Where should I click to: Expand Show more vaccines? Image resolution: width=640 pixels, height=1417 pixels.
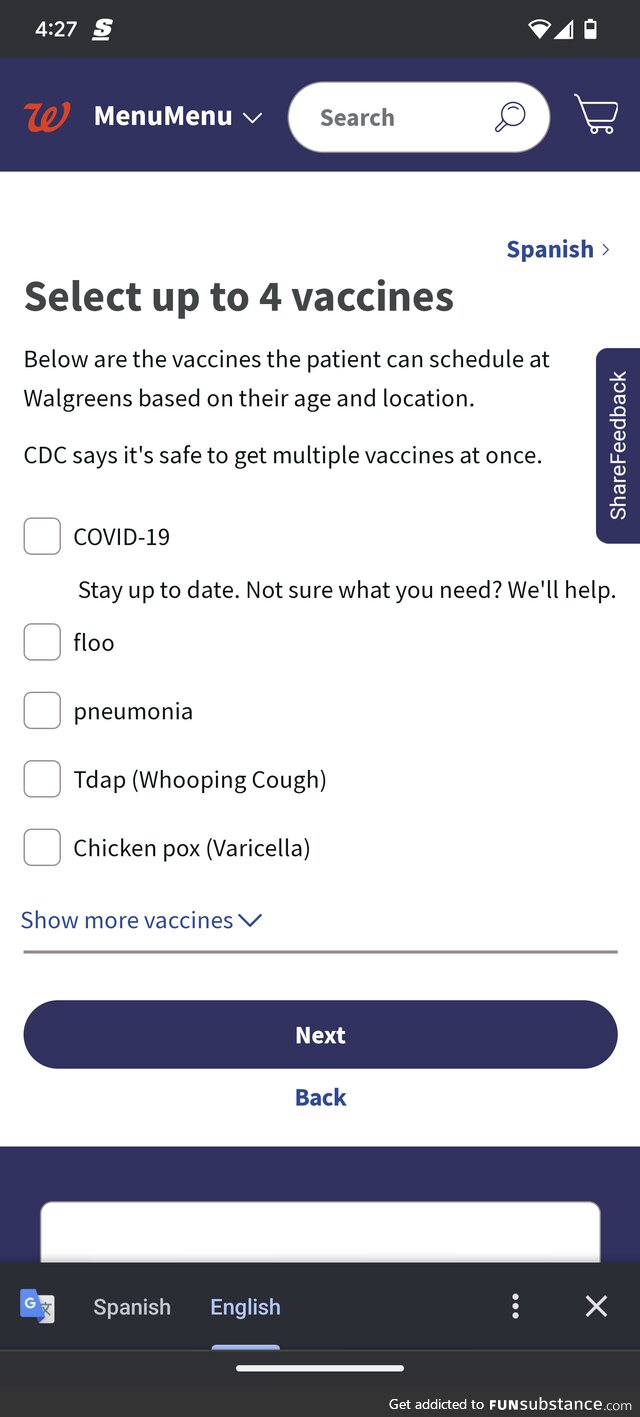click(x=141, y=920)
